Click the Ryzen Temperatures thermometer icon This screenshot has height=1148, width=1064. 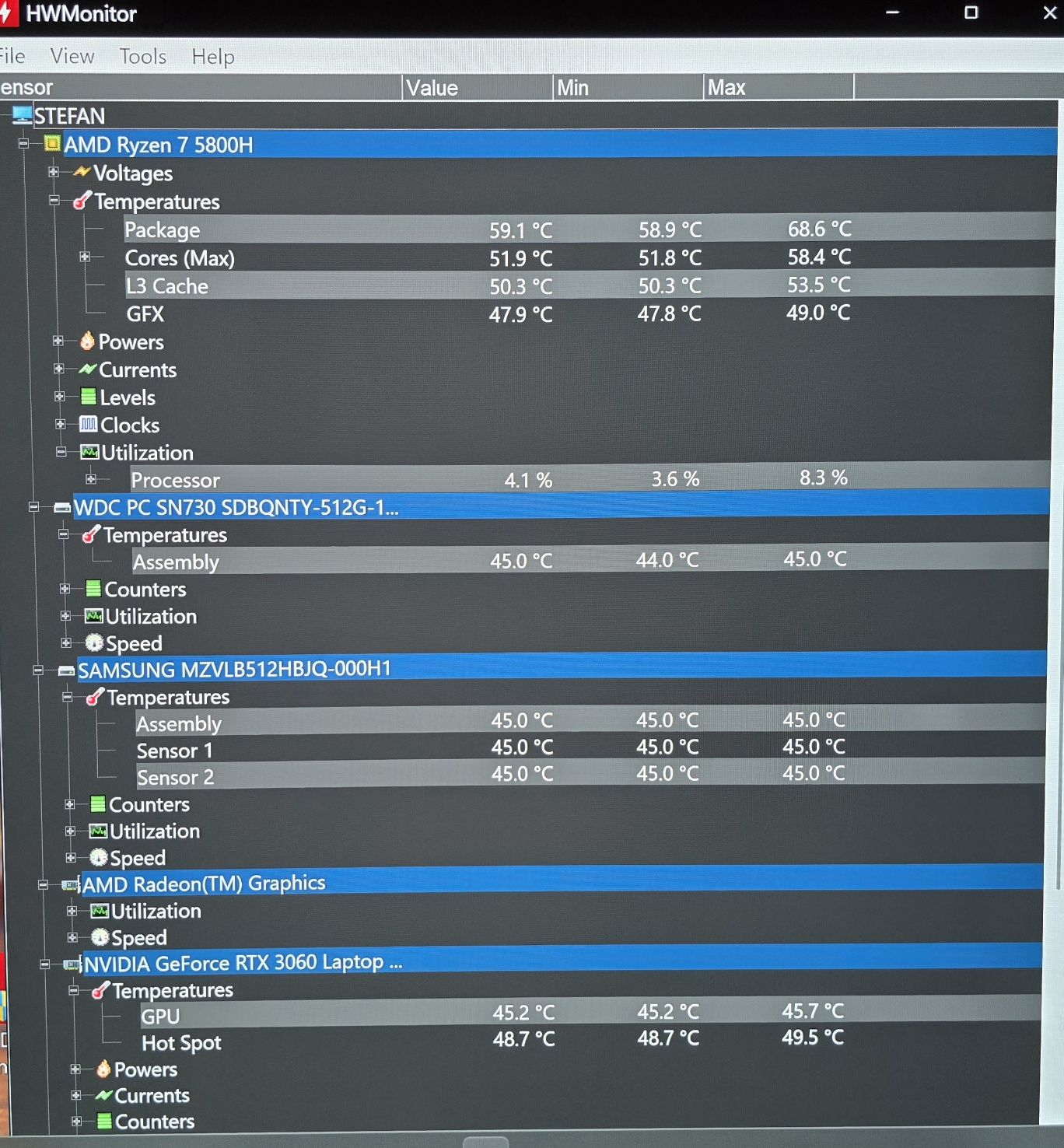click(82, 201)
